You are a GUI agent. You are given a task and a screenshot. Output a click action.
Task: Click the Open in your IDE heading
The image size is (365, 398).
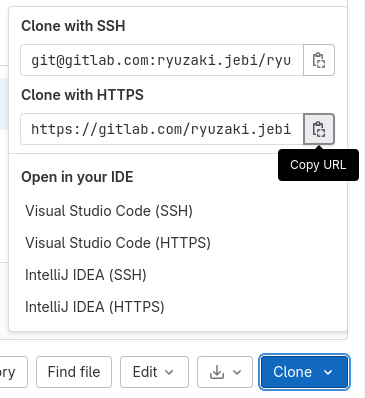[x=77, y=177]
